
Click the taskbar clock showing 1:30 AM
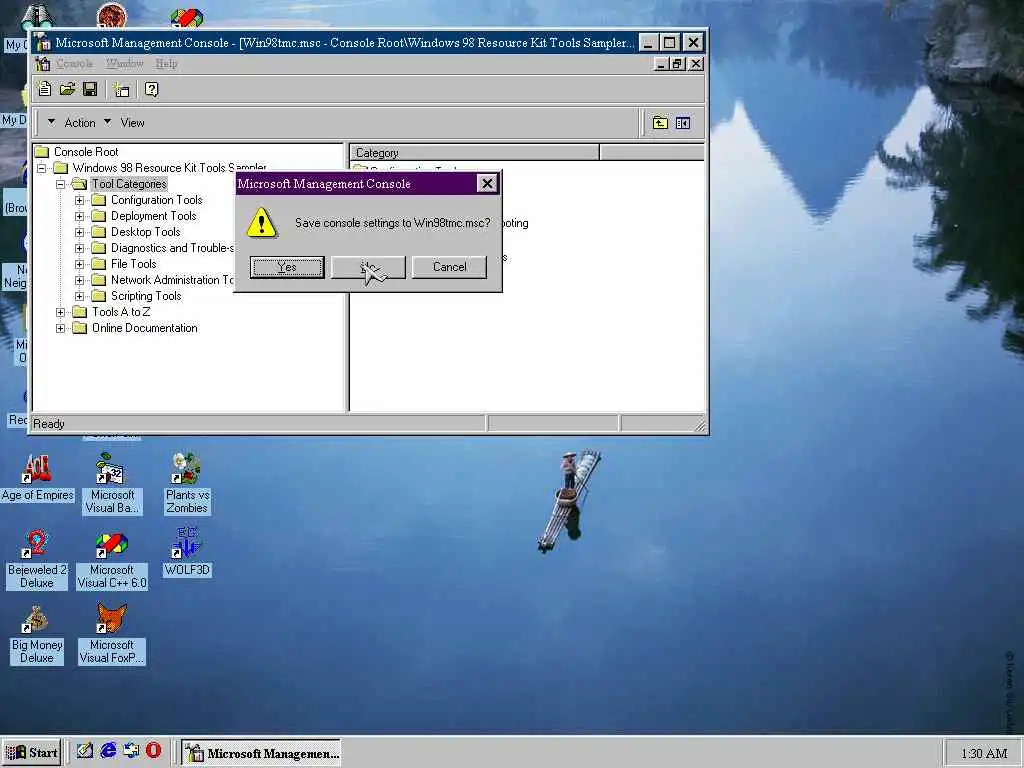coord(984,754)
